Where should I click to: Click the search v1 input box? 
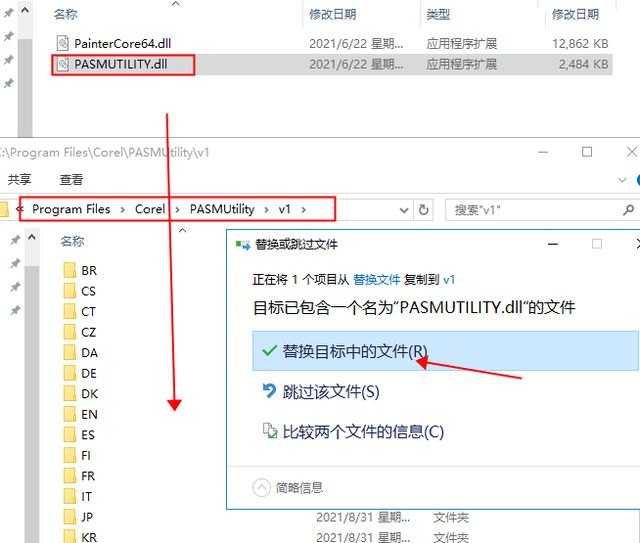pyautogui.click(x=530, y=210)
